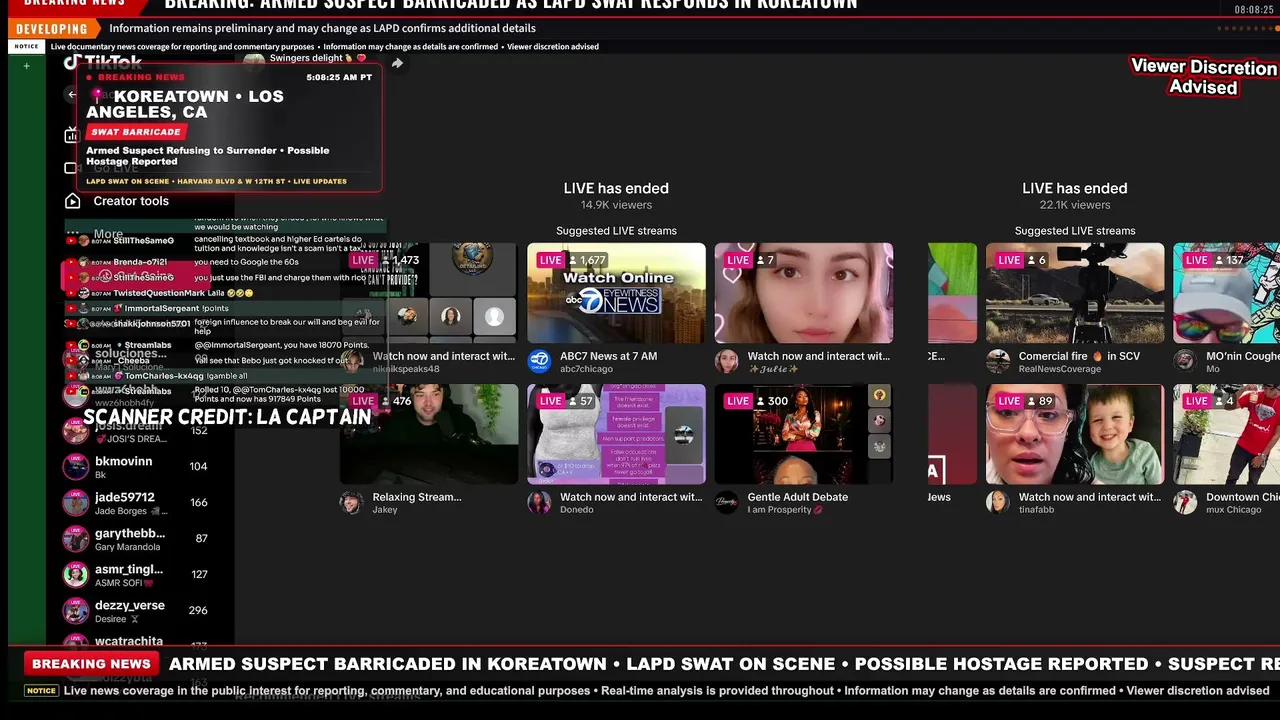The height and width of the screenshot is (720, 1280).
Task: Open the stream thumbnail with 1,473 viewers
Action: (429, 293)
